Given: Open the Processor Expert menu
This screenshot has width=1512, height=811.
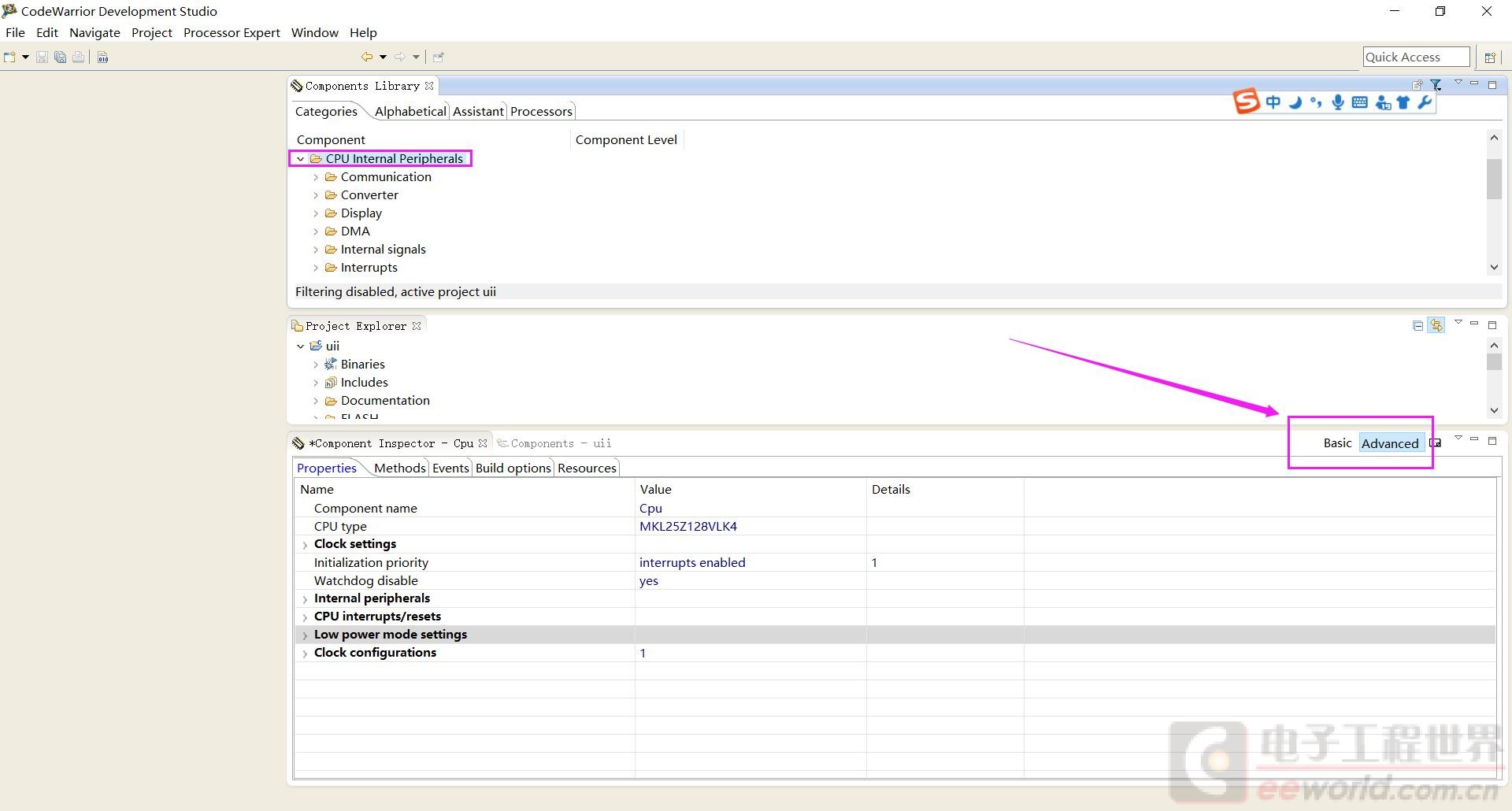Looking at the screenshot, I should [x=232, y=32].
